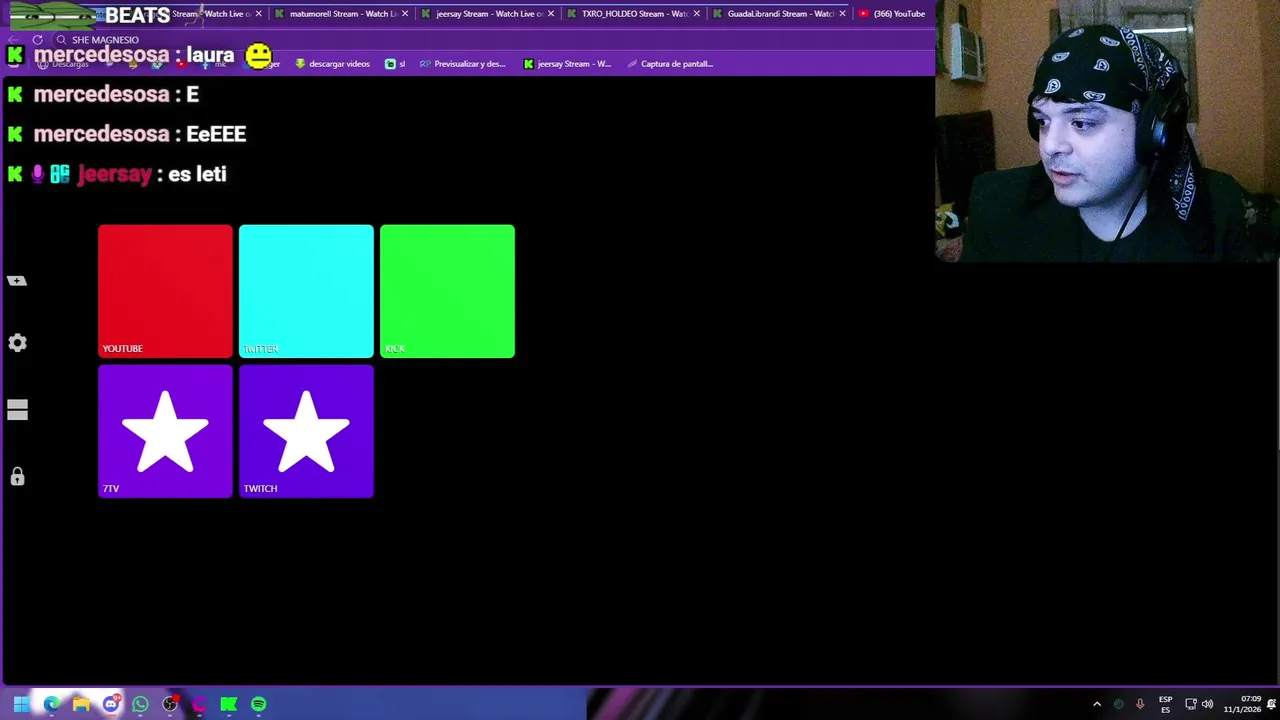Click the green circular tray icon
This screenshot has width=1280, height=720.
[x=1119, y=704]
